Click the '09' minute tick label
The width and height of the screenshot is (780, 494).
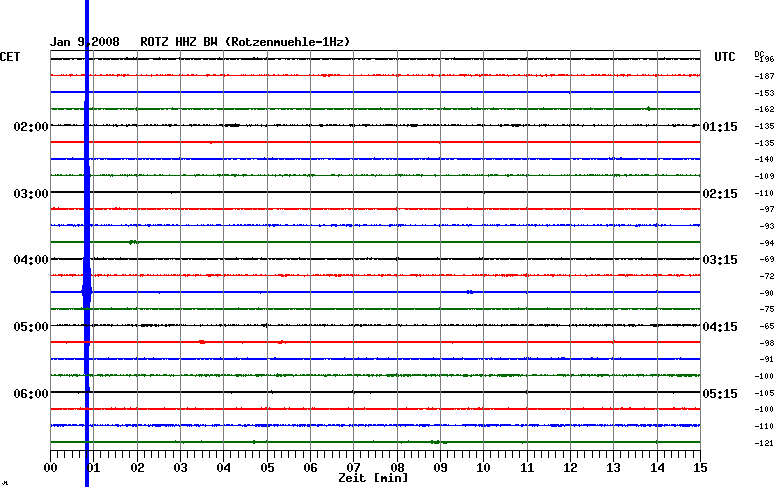pos(440,468)
